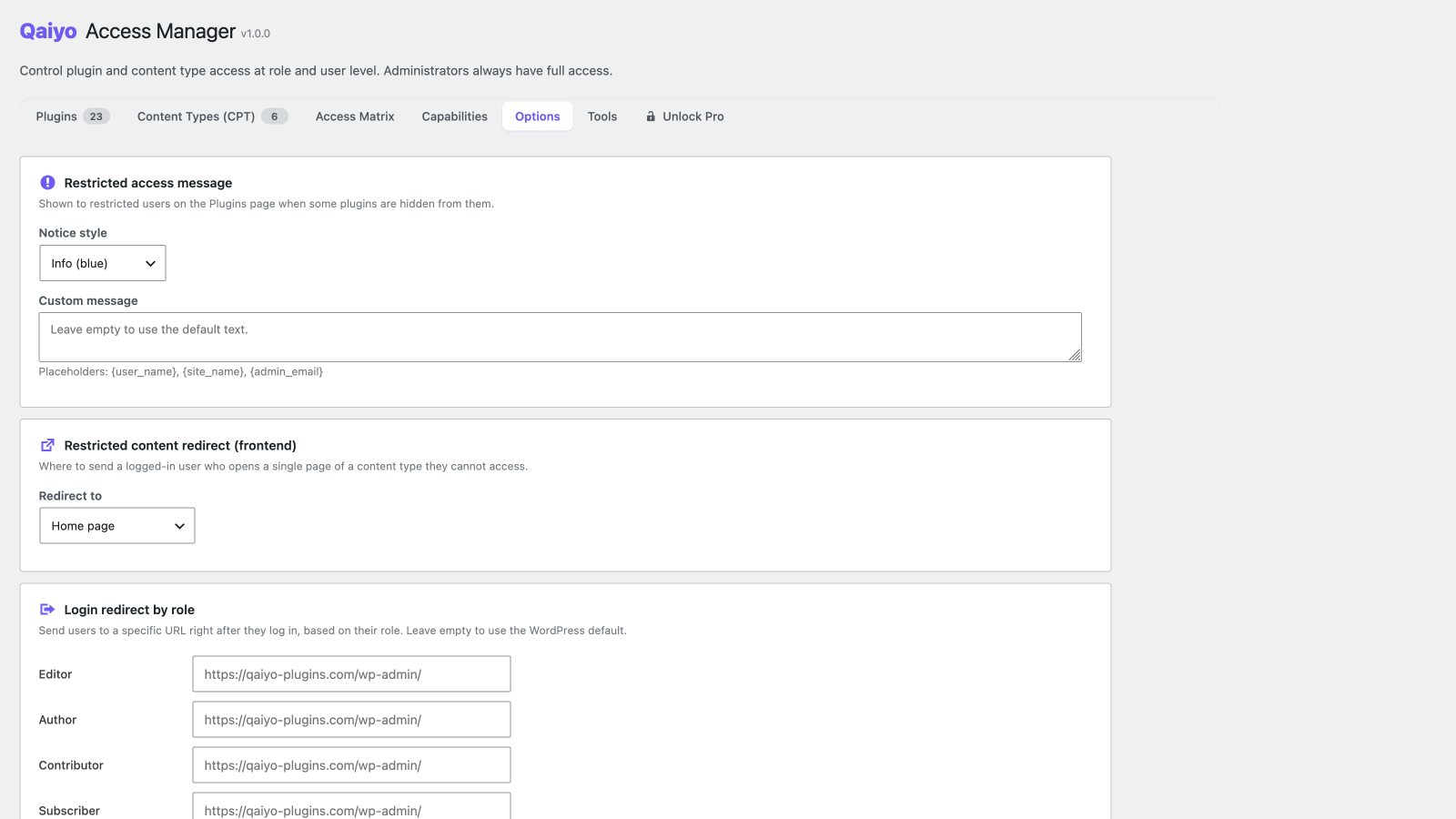This screenshot has width=1456, height=819.
Task: Click the 'Custom message' label
Action: 88,300
